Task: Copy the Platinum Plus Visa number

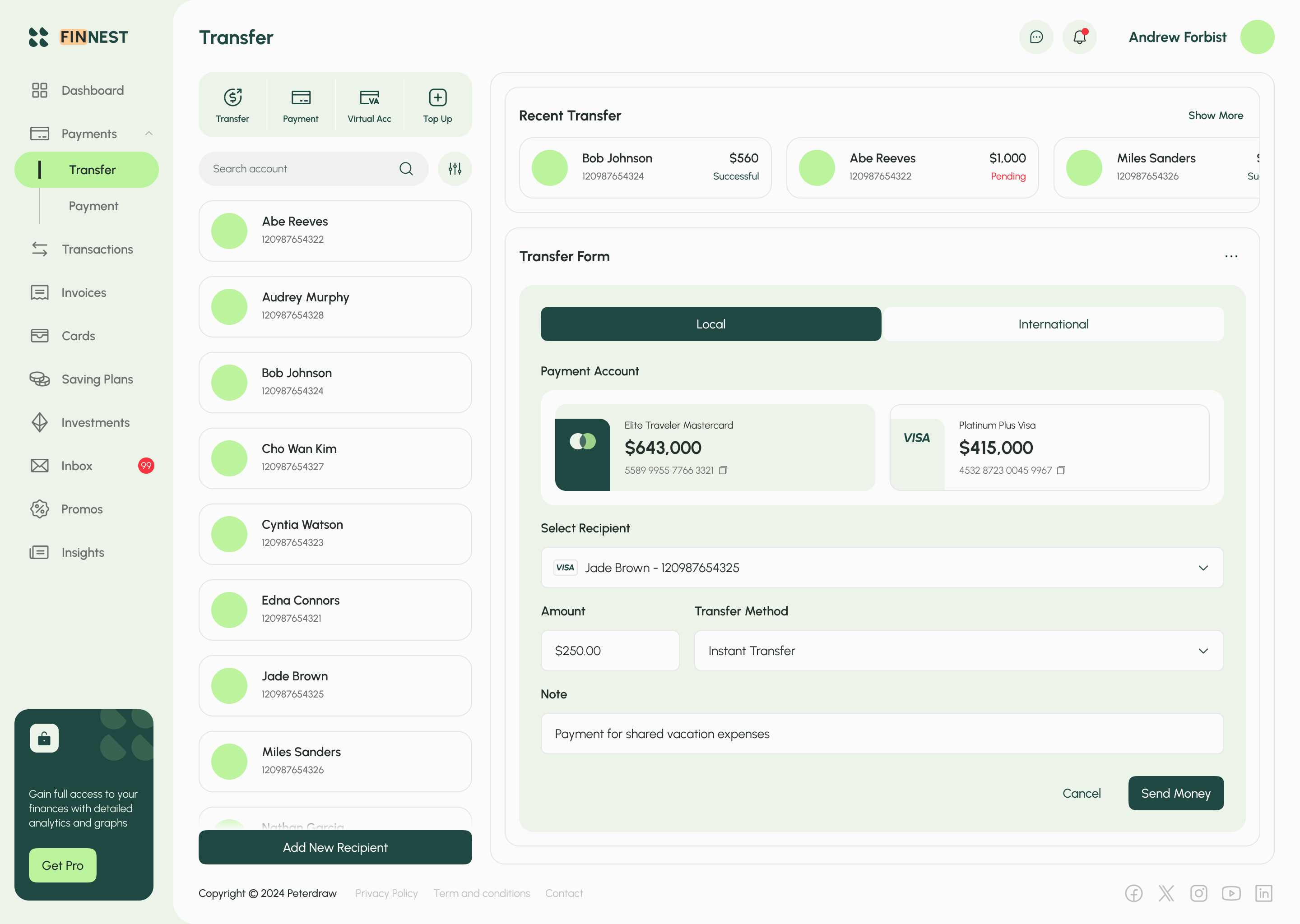Action: (x=1061, y=470)
